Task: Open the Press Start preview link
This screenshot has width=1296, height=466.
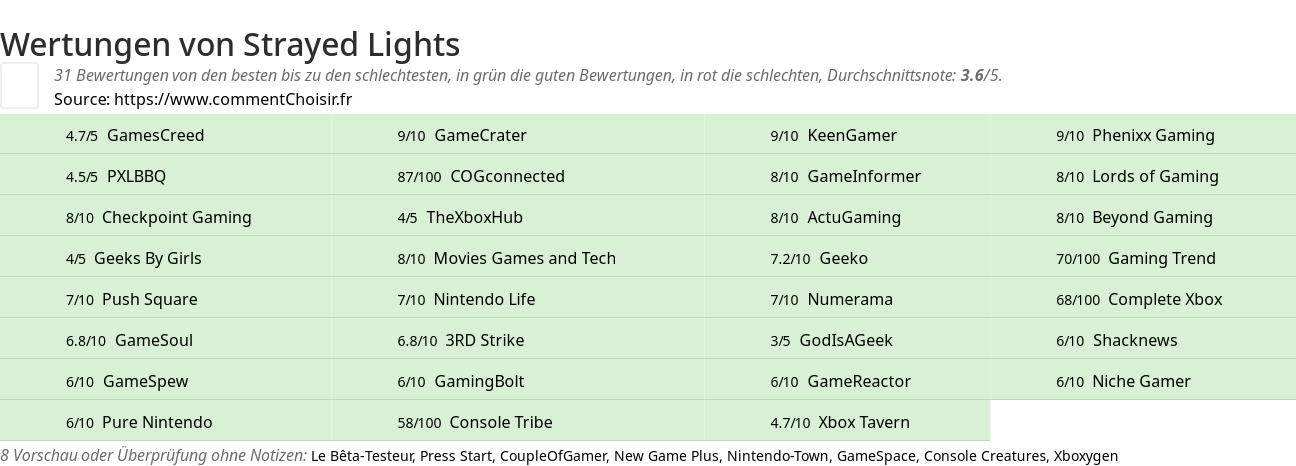Action: pyautogui.click(x=456, y=456)
